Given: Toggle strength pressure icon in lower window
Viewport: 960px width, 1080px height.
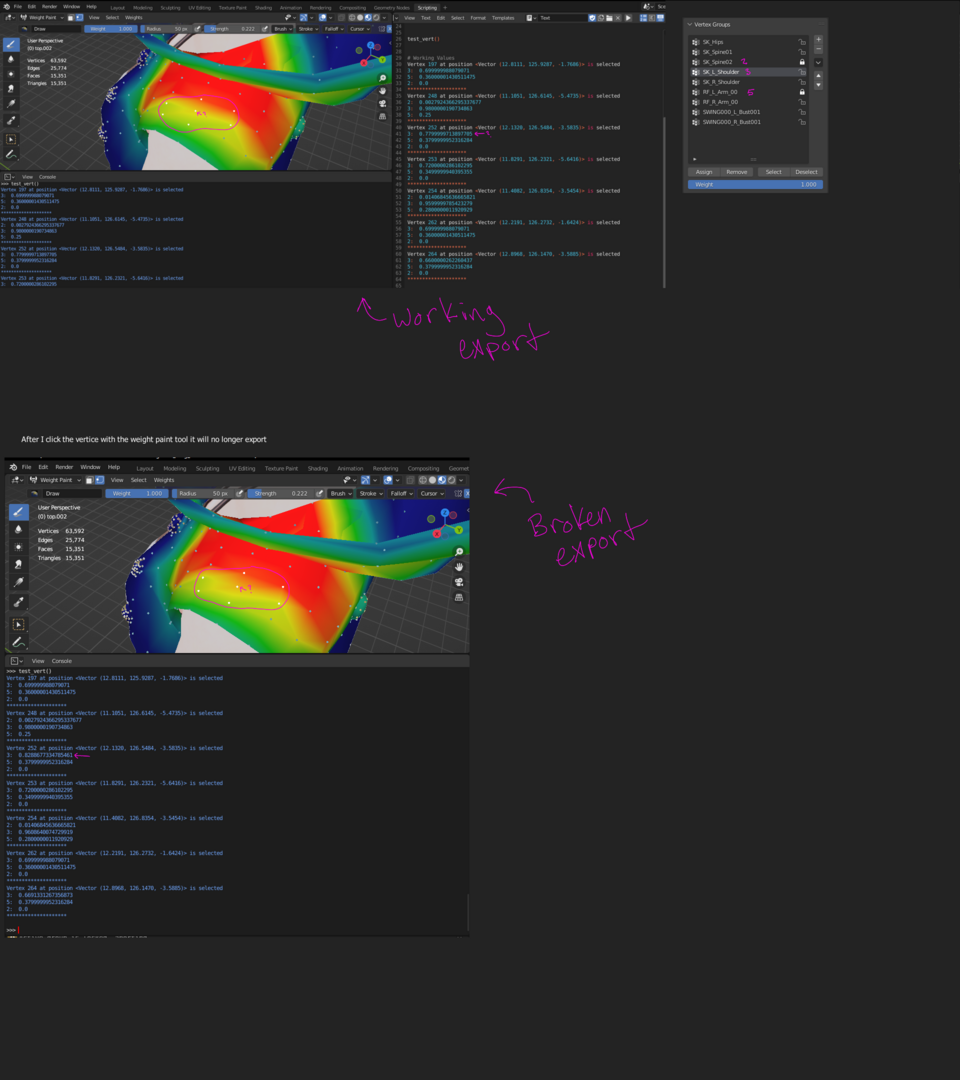Looking at the screenshot, I should 320,493.
